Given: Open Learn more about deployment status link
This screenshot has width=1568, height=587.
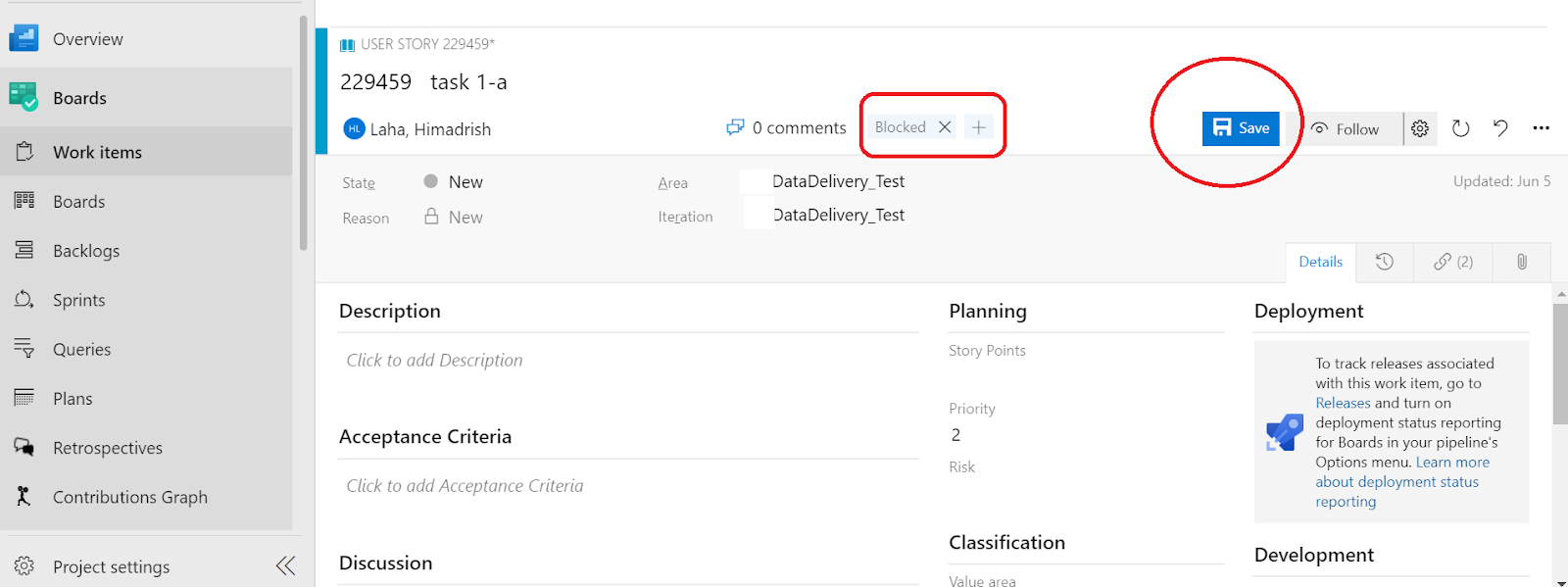Looking at the screenshot, I should [x=1402, y=482].
